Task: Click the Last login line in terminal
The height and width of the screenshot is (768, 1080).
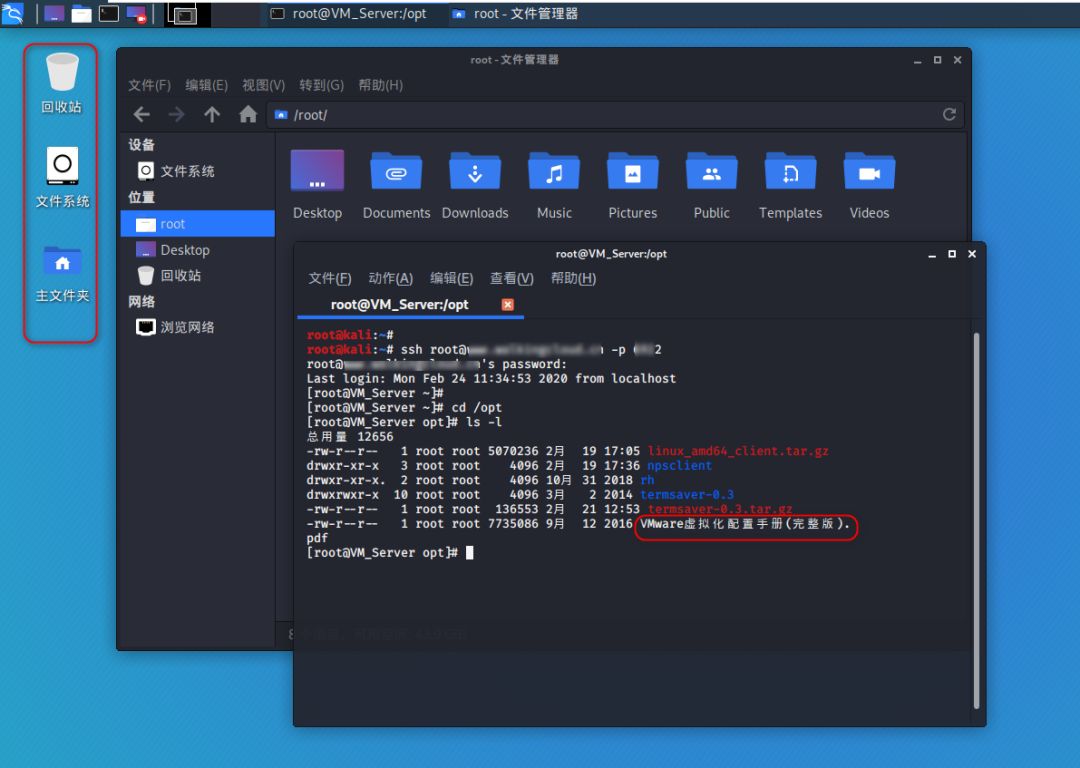Action: (x=491, y=378)
